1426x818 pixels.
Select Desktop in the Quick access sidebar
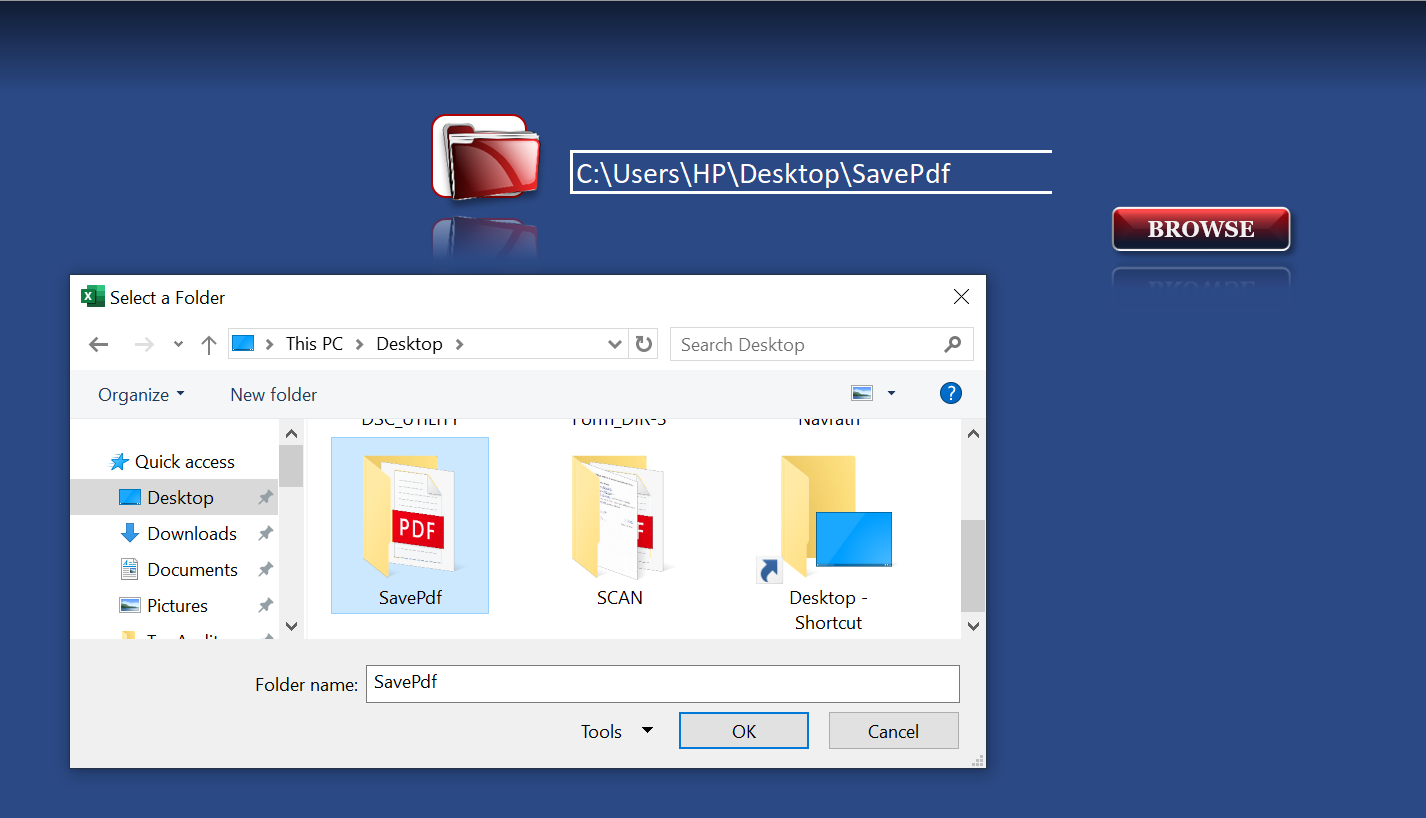click(x=181, y=497)
